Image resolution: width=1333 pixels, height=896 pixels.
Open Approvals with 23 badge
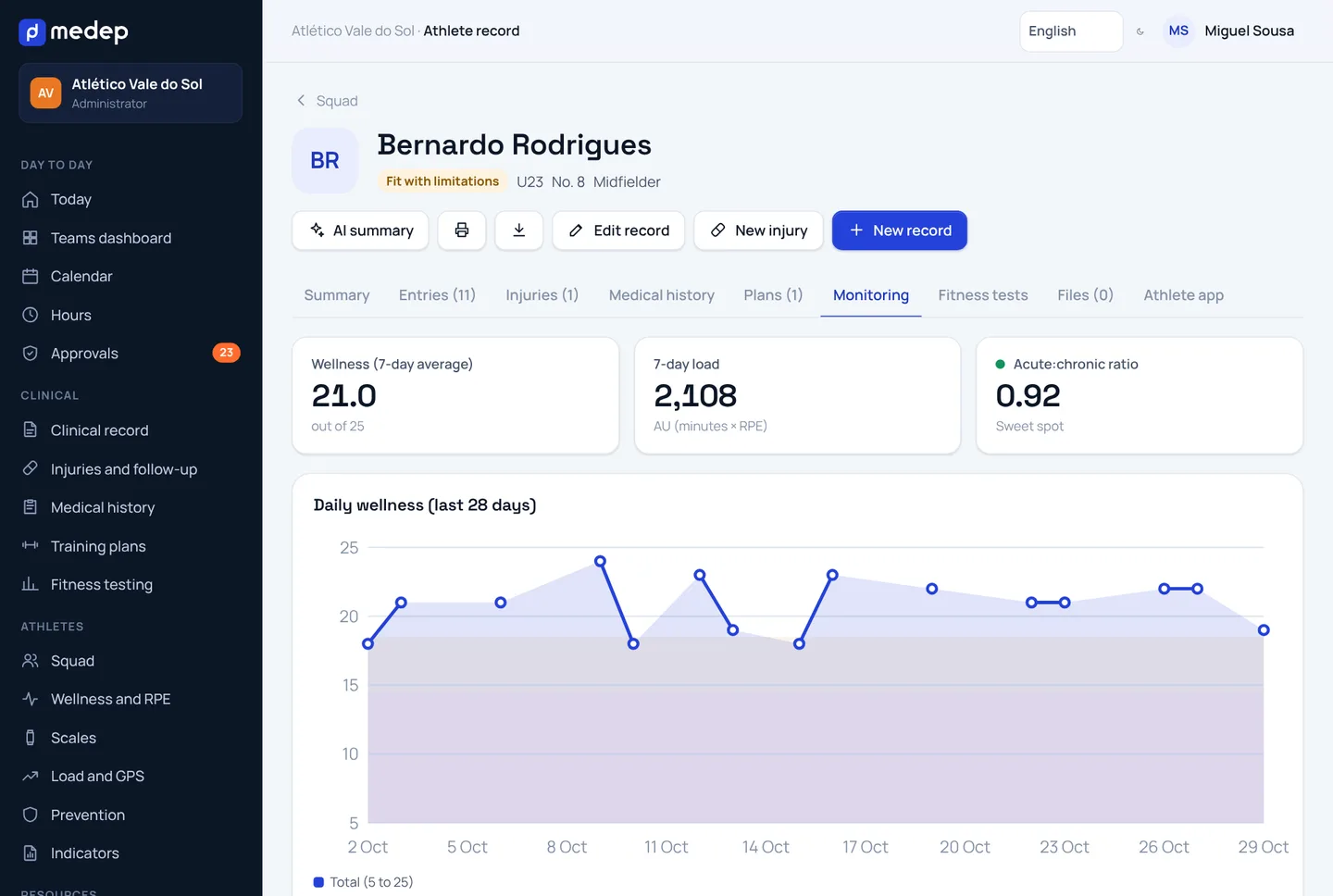click(131, 353)
